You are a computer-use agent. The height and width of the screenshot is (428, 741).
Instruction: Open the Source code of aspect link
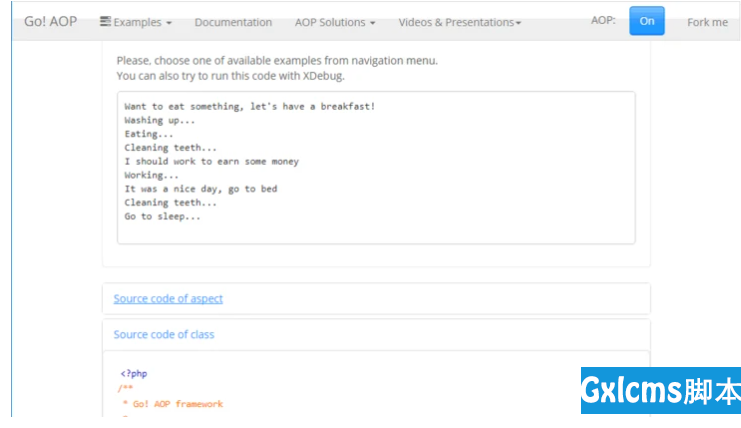pos(168,298)
